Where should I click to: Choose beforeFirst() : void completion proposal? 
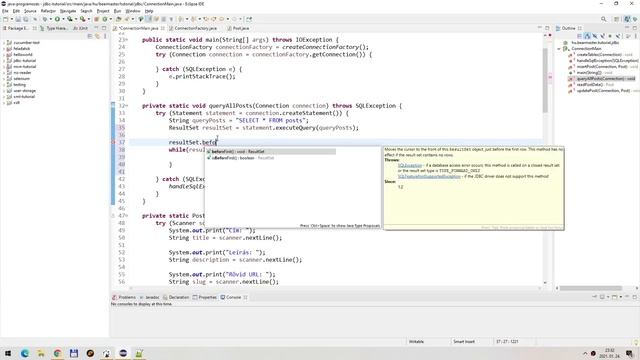271,151
